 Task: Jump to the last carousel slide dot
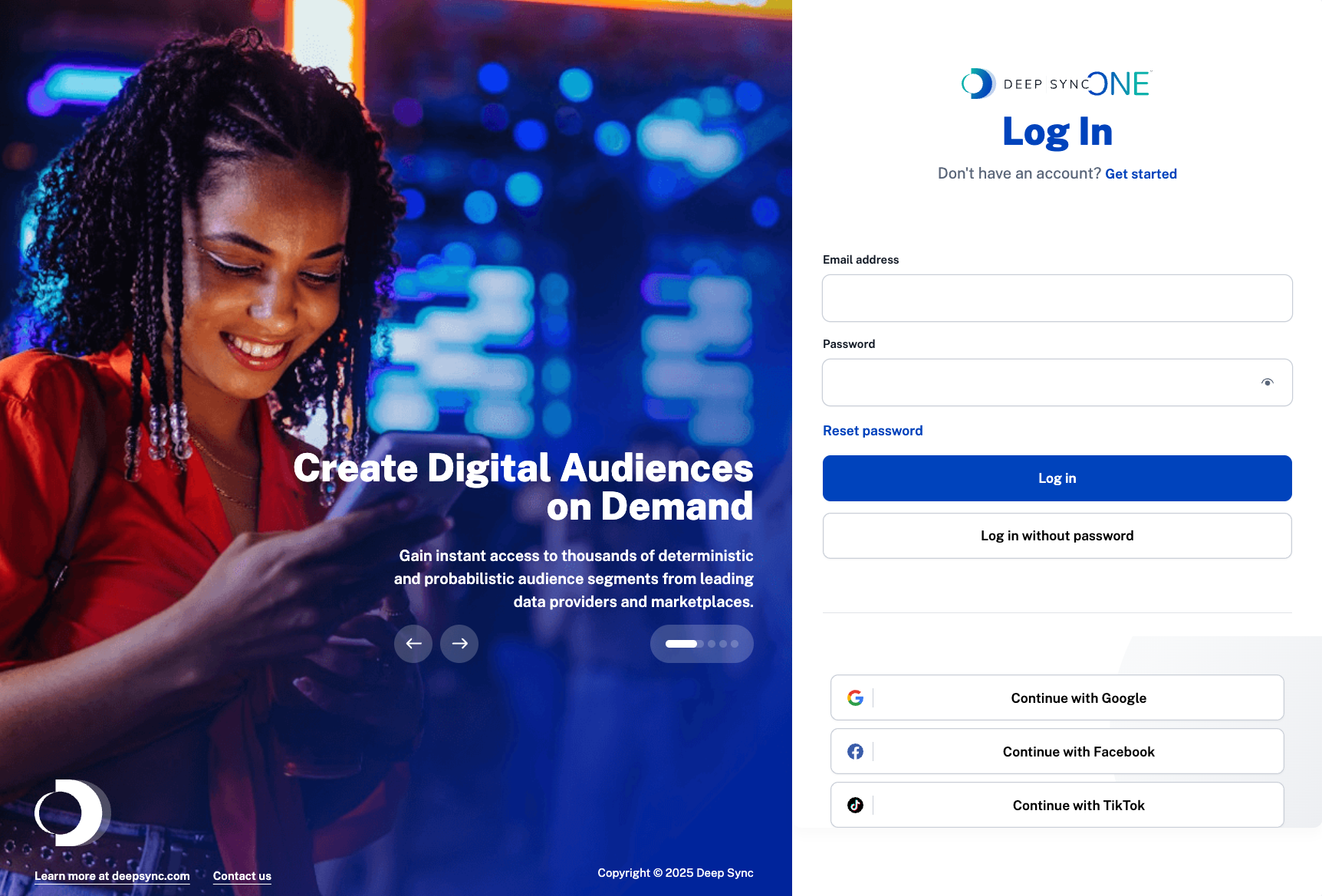coord(735,644)
